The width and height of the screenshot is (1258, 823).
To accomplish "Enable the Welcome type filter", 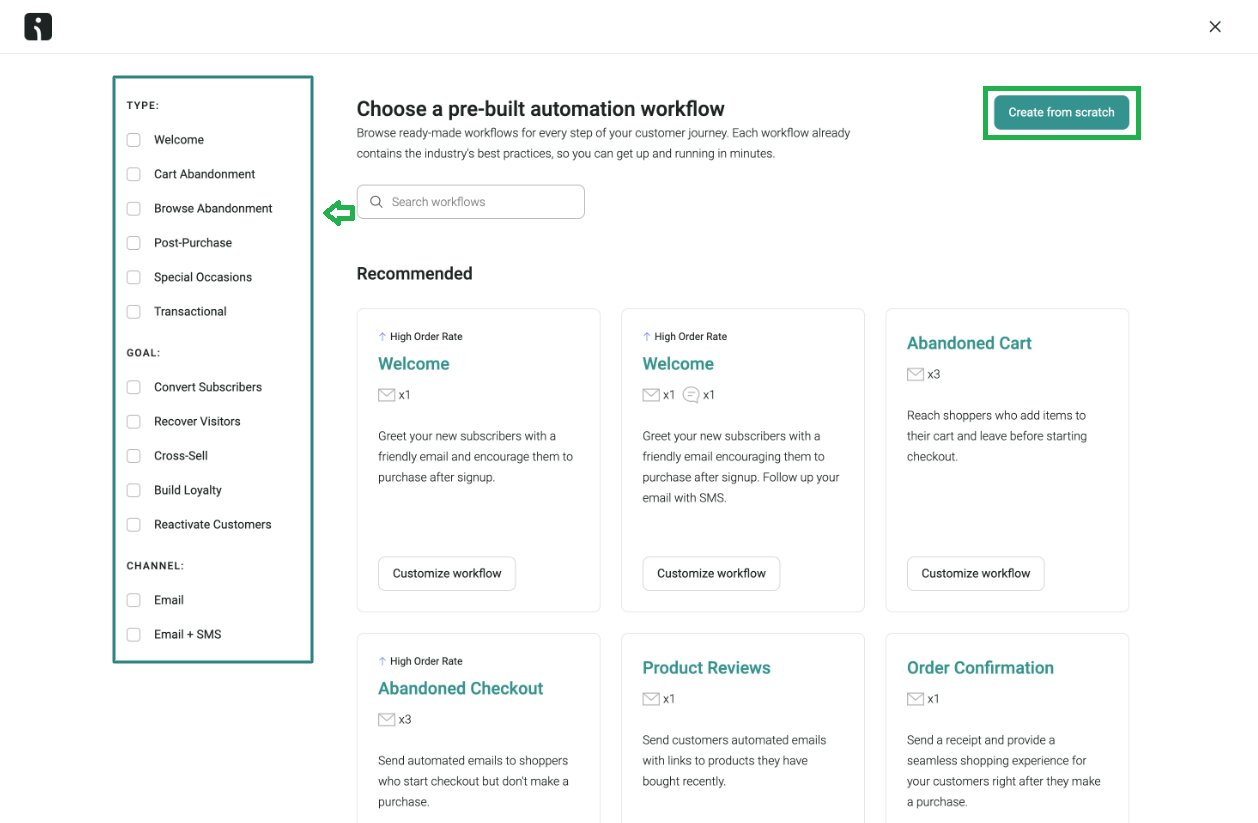I will (x=133, y=140).
